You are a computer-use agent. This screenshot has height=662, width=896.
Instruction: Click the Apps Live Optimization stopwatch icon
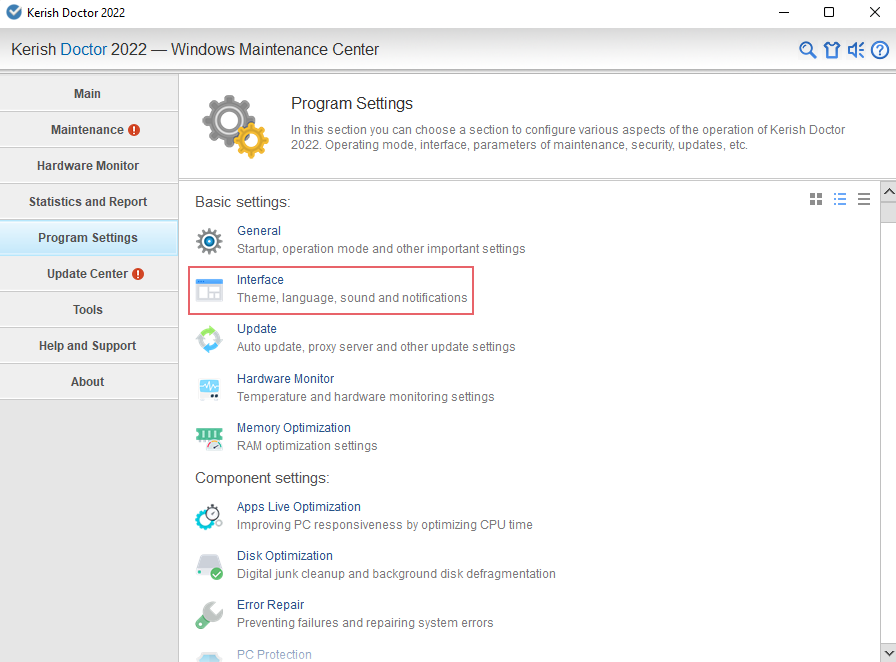pyautogui.click(x=209, y=517)
